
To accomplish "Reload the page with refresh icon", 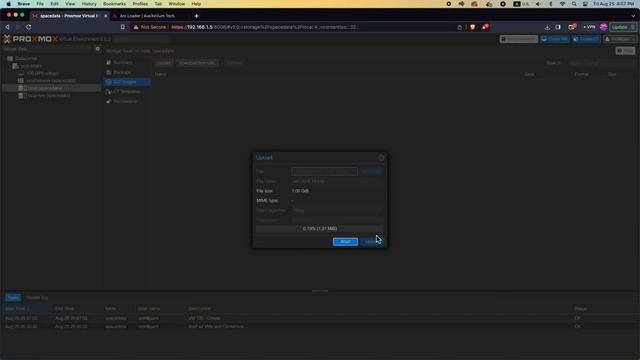I will (x=29, y=27).
